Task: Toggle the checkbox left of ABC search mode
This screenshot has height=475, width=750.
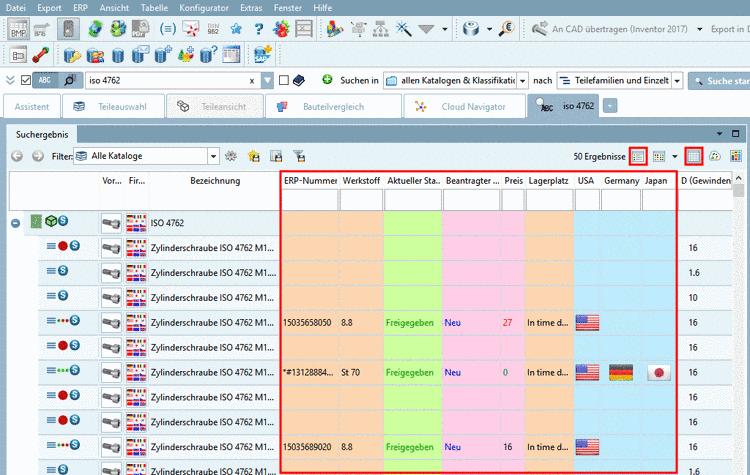Action: pos(26,80)
